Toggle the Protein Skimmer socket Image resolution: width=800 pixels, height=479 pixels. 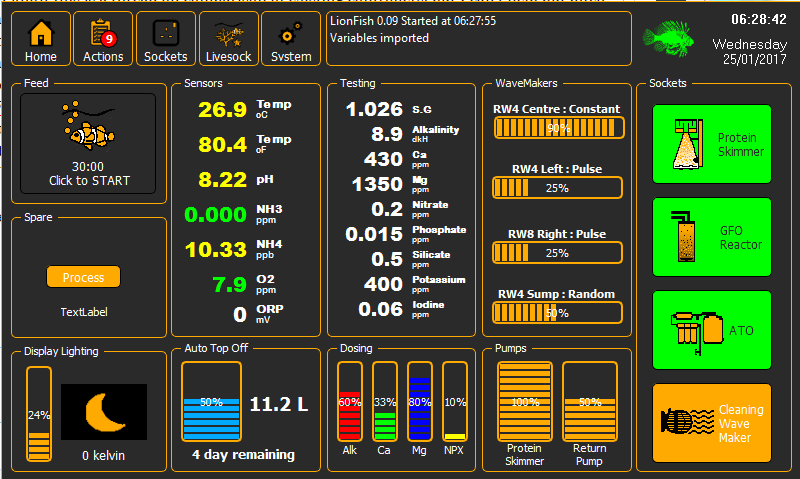[x=712, y=144]
